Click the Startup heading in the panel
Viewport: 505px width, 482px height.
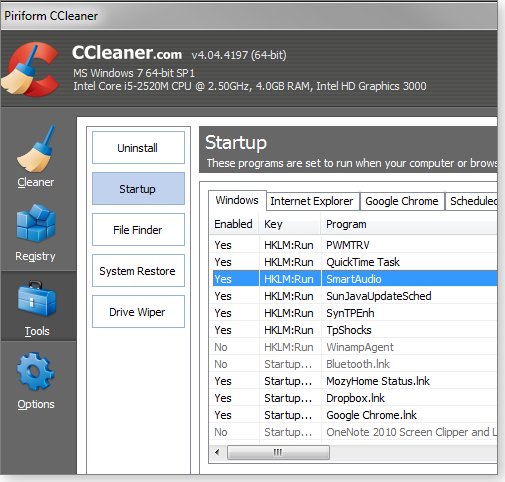tap(236, 143)
